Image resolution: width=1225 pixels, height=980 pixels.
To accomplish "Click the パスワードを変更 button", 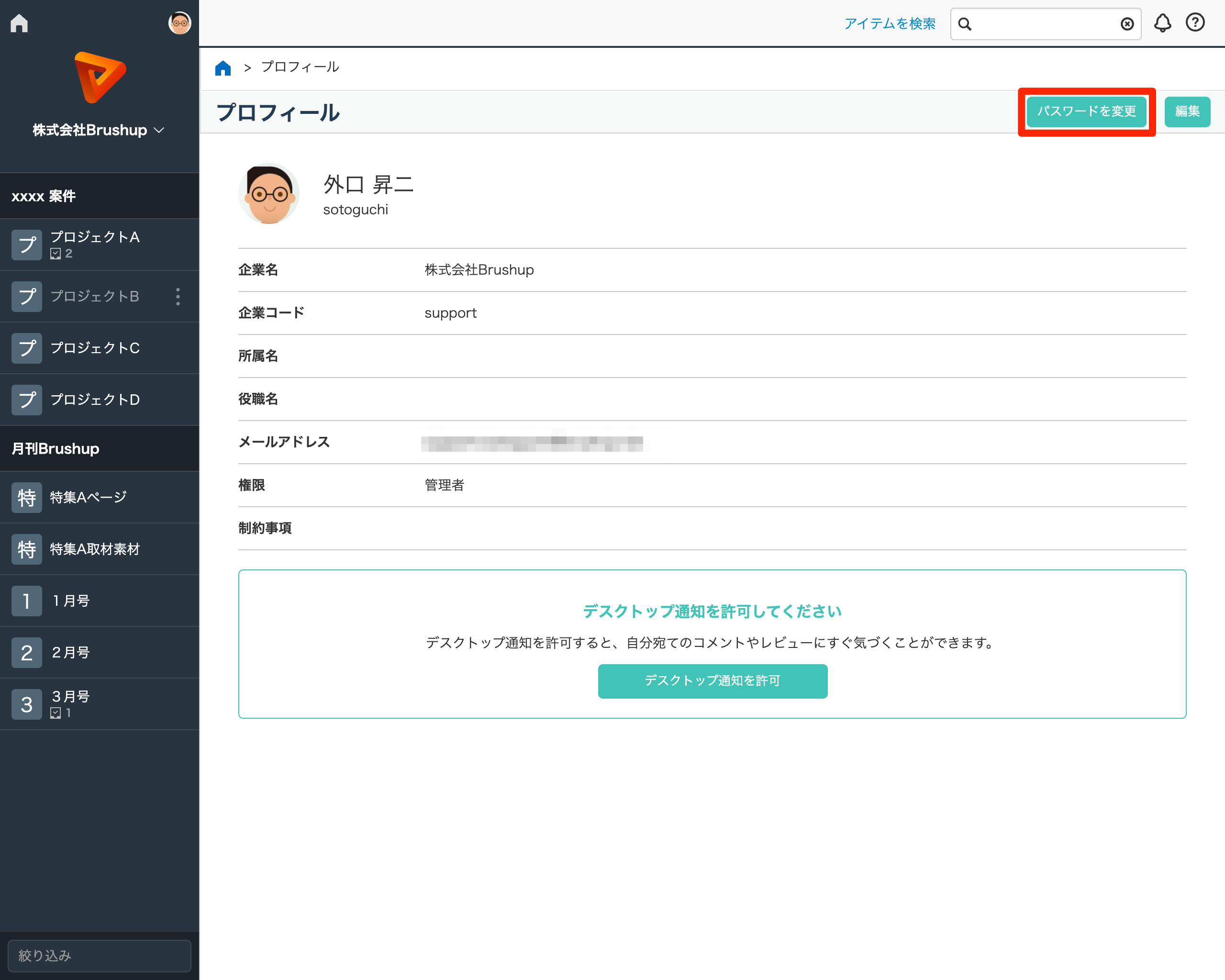I will tap(1086, 111).
